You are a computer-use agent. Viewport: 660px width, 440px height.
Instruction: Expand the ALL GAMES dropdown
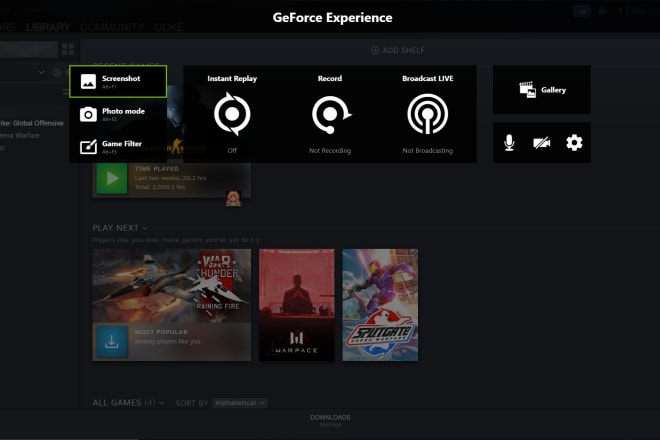click(x=161, y=403)
